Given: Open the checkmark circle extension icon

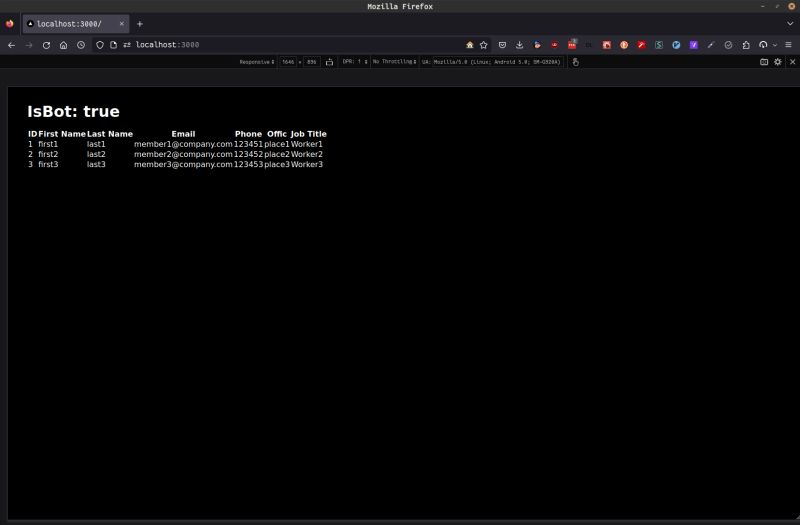Looking at the screenshot, I should point(728,45).
